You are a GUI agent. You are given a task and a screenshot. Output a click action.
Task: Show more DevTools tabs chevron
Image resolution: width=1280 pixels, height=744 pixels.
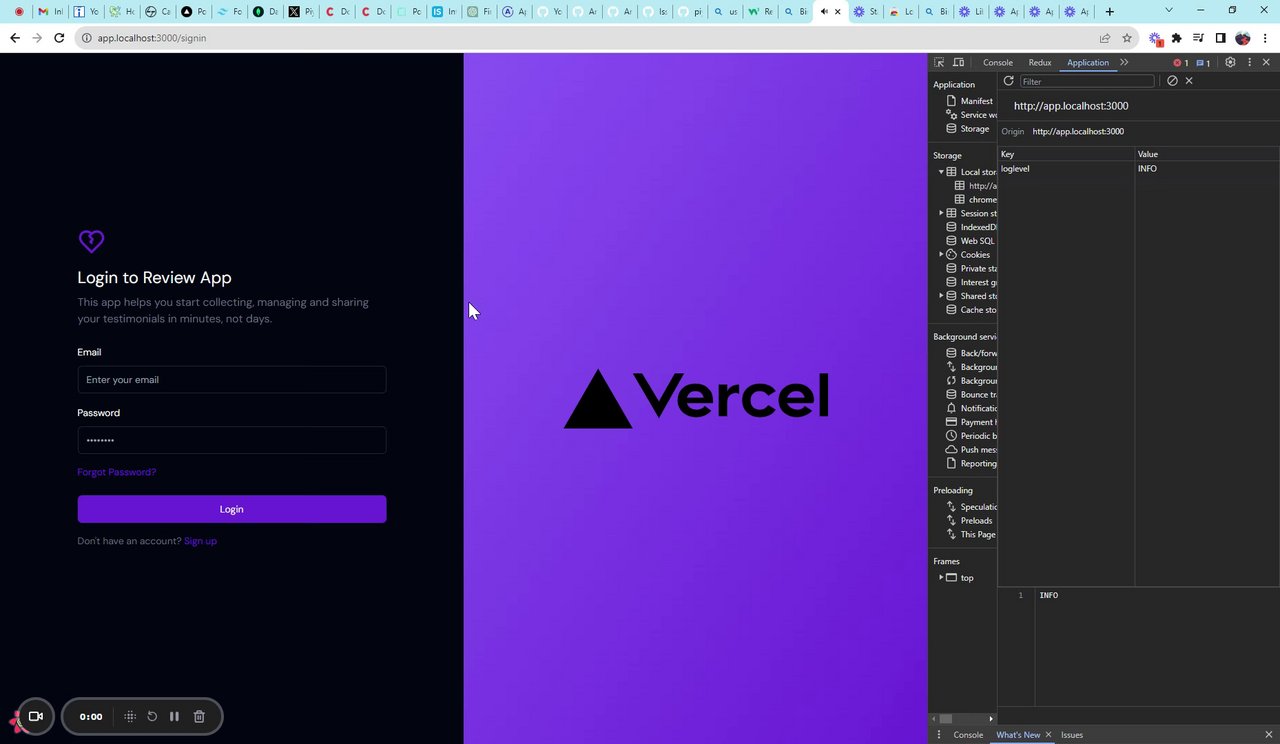click(1124, 62)
